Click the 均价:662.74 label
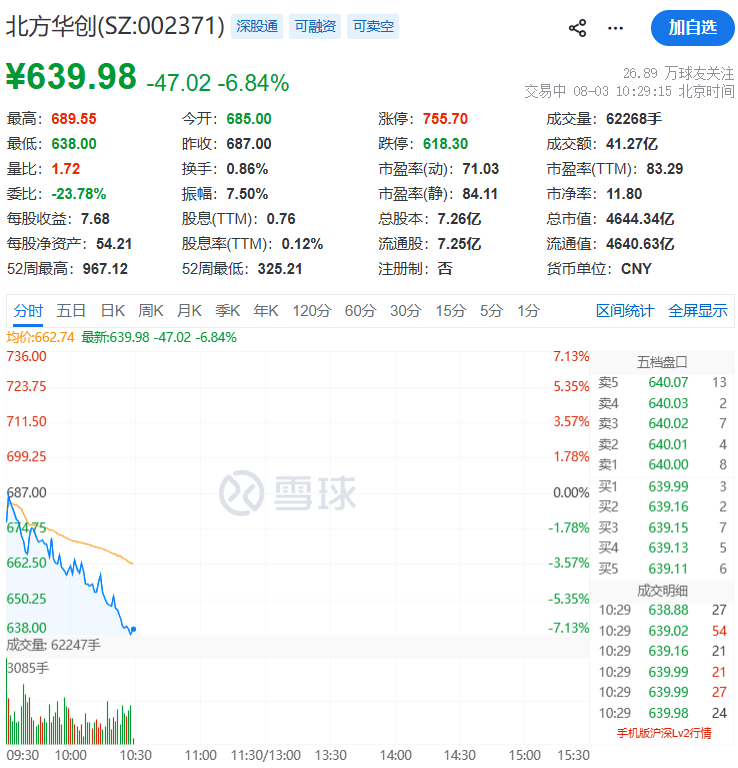Viewport: 738px width, 768px height. click(41, 338)
